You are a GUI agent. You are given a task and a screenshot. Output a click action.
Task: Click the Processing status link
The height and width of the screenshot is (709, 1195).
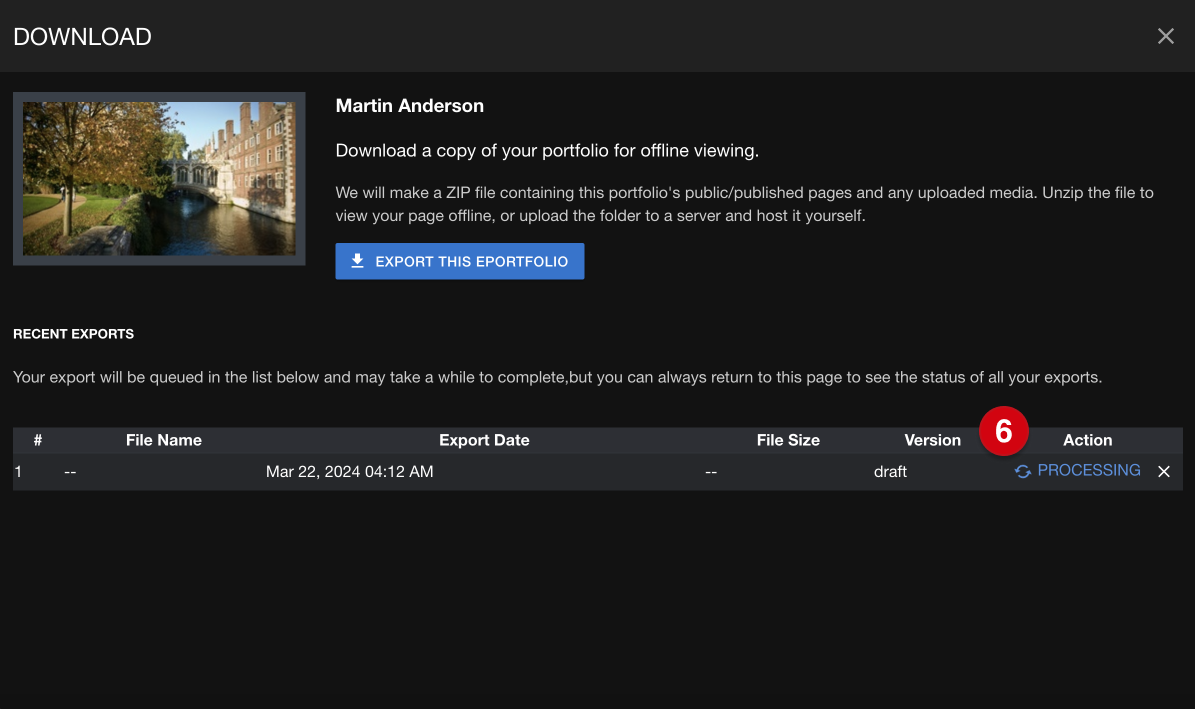(1088, 470)
